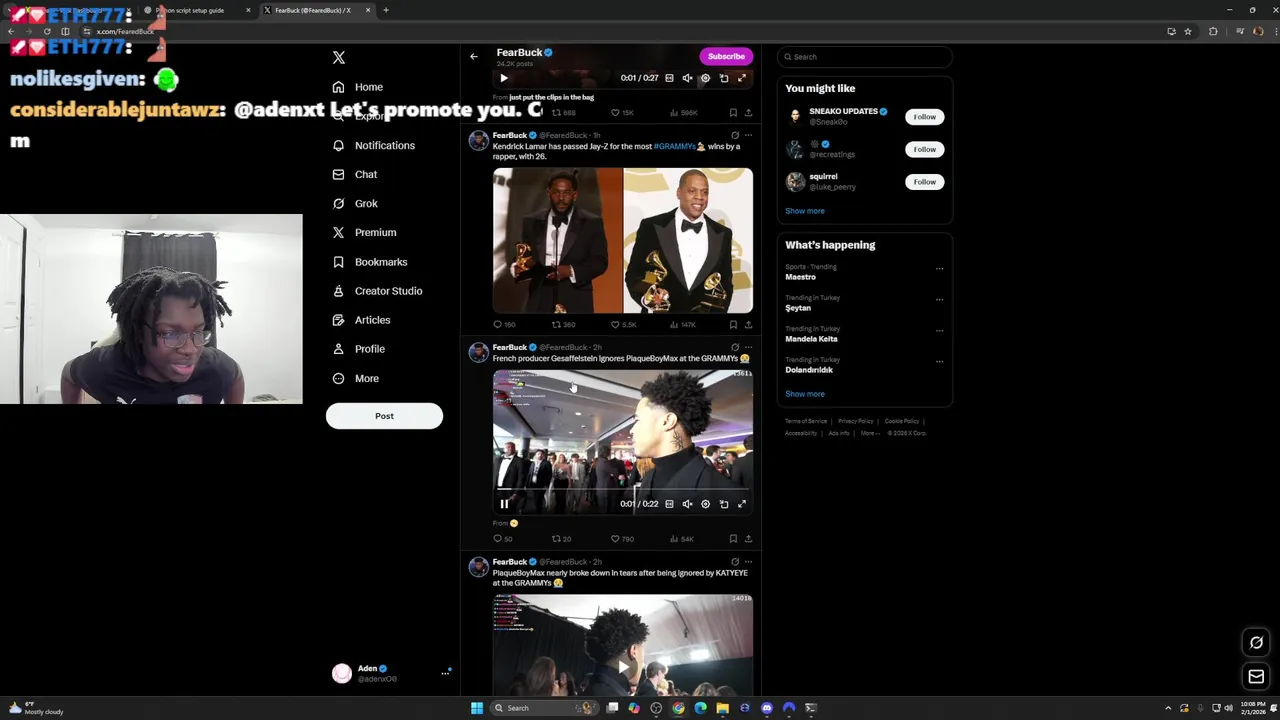This screenshot has width=1280, height=720.
Task: Open settings gear on the 0:22 video
Action: pos(705,504)
